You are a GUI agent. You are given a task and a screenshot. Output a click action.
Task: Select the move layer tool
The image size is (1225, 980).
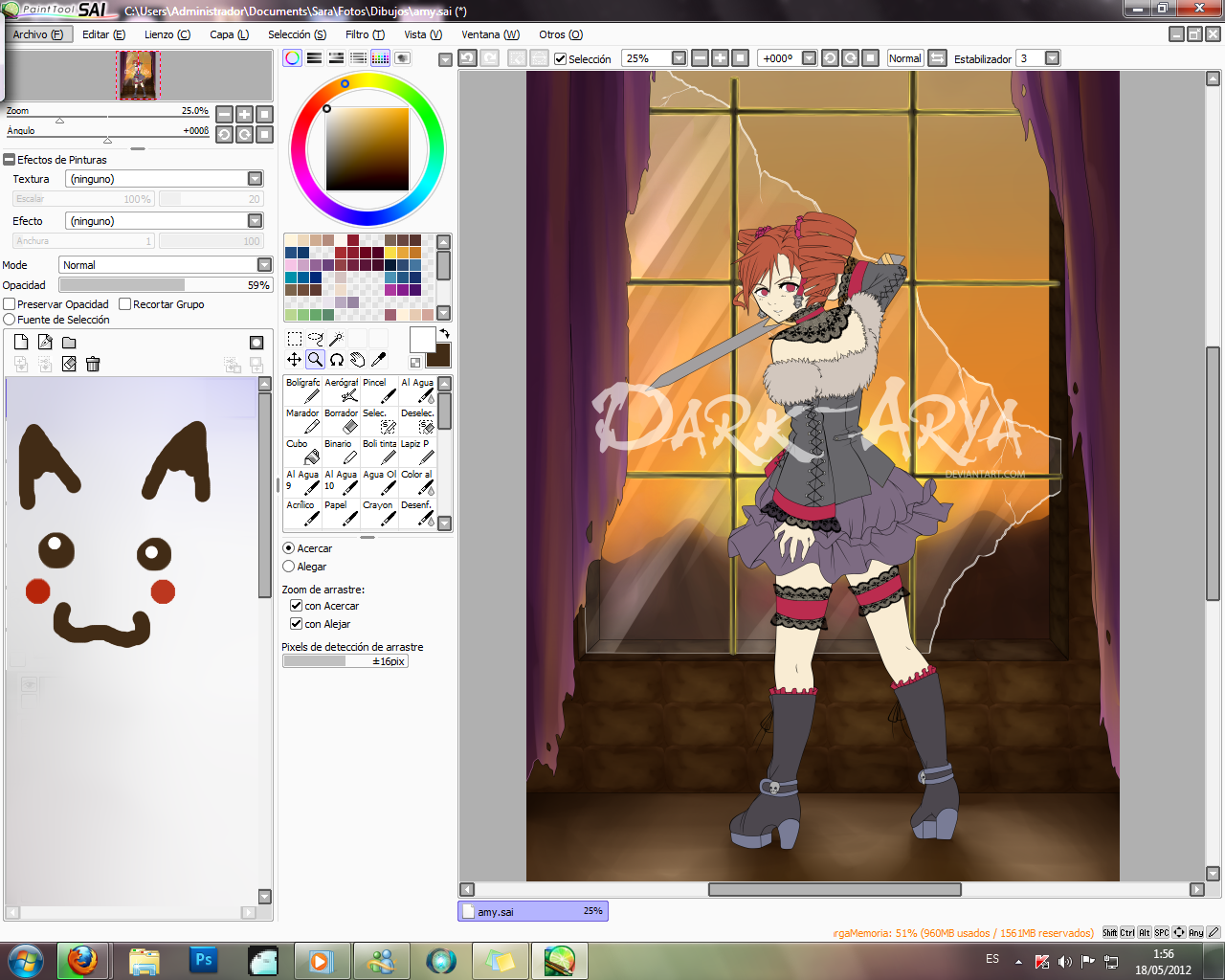tap(295, 360)
